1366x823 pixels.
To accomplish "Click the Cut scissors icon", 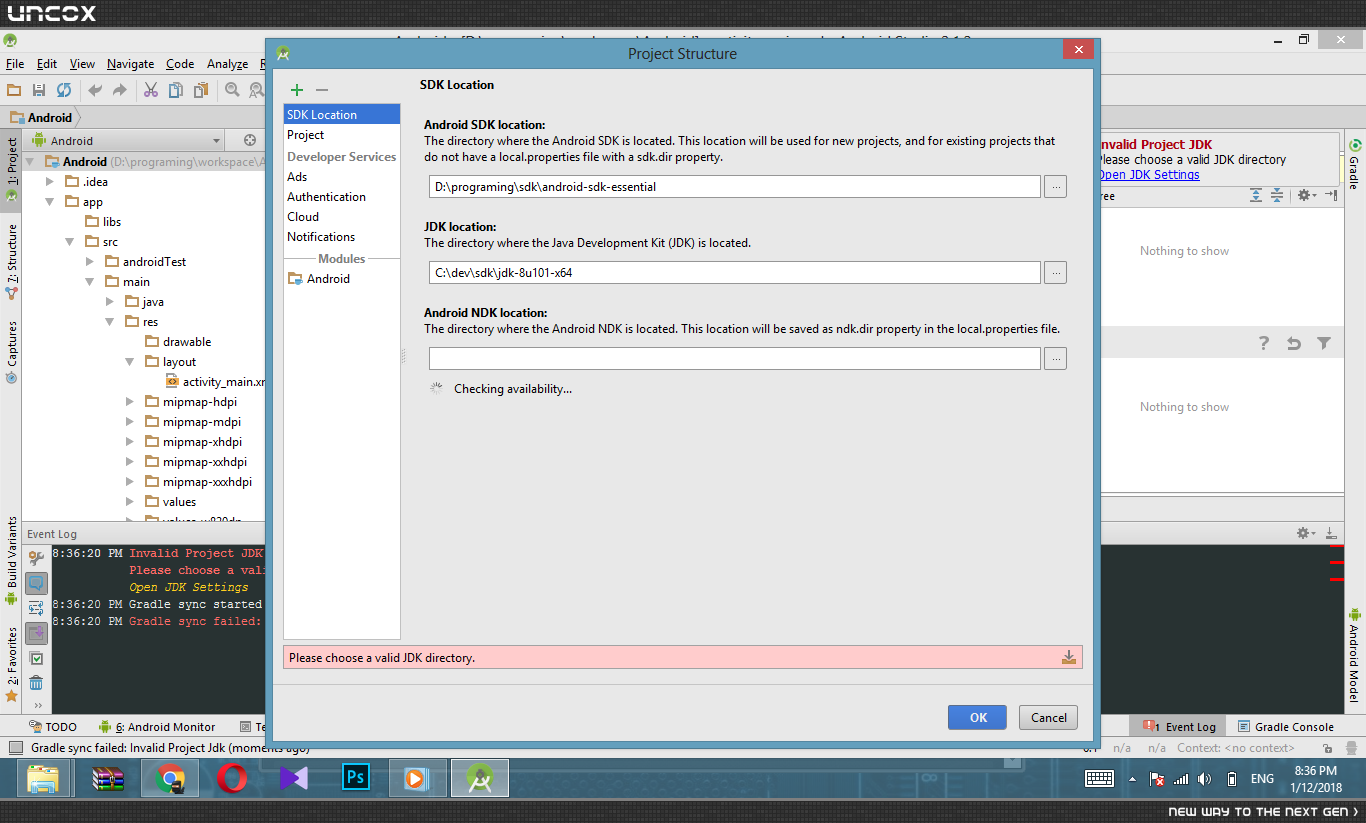I will coord(151,90).
